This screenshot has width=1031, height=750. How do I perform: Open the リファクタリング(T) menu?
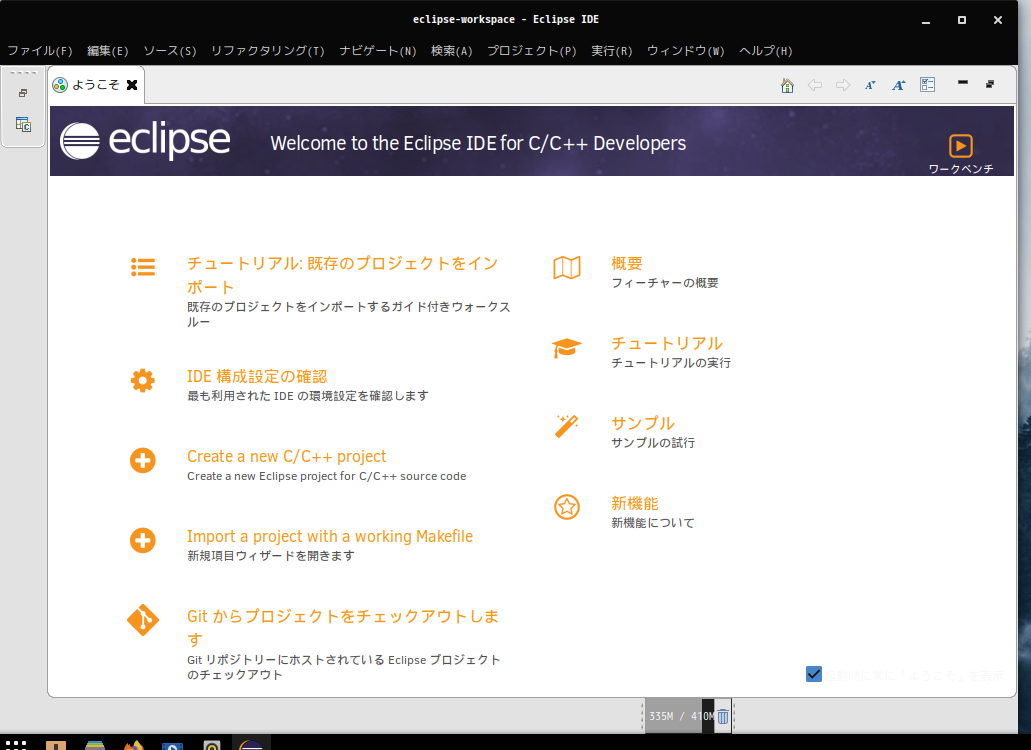tap(268, 51)
